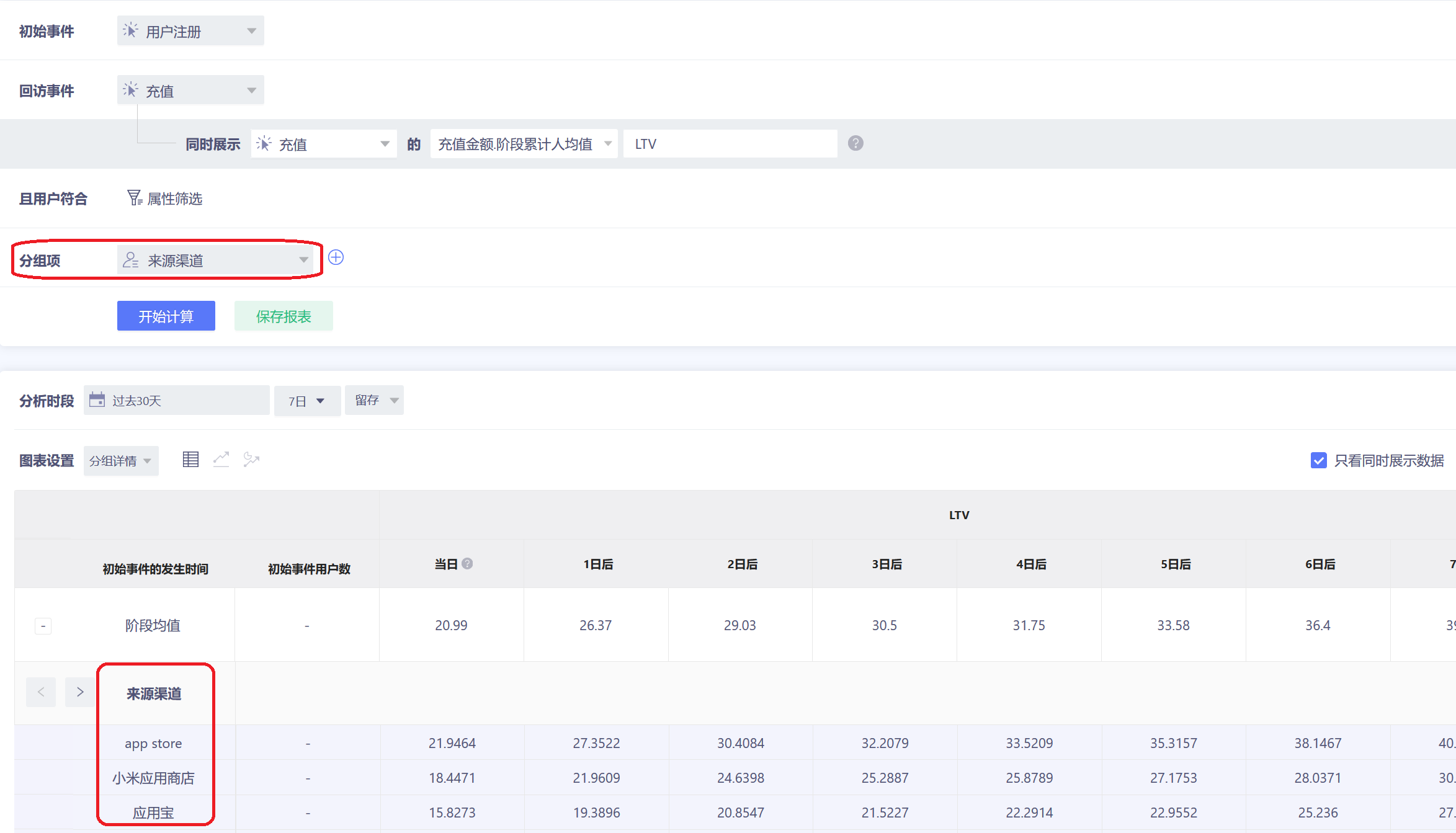This screenshot has height=833, width=1456.
Task: Click the 应用宝 value 15.8273
Action: [452, 813]
